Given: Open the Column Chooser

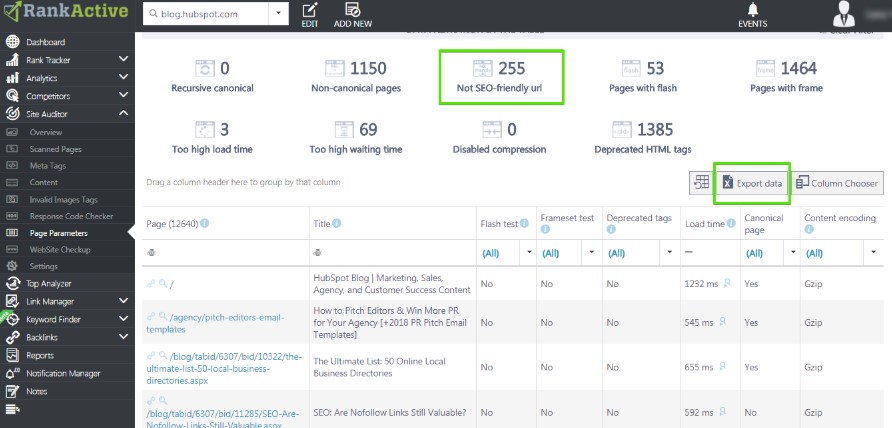Looking at the screenshot, I should point(838,183).
